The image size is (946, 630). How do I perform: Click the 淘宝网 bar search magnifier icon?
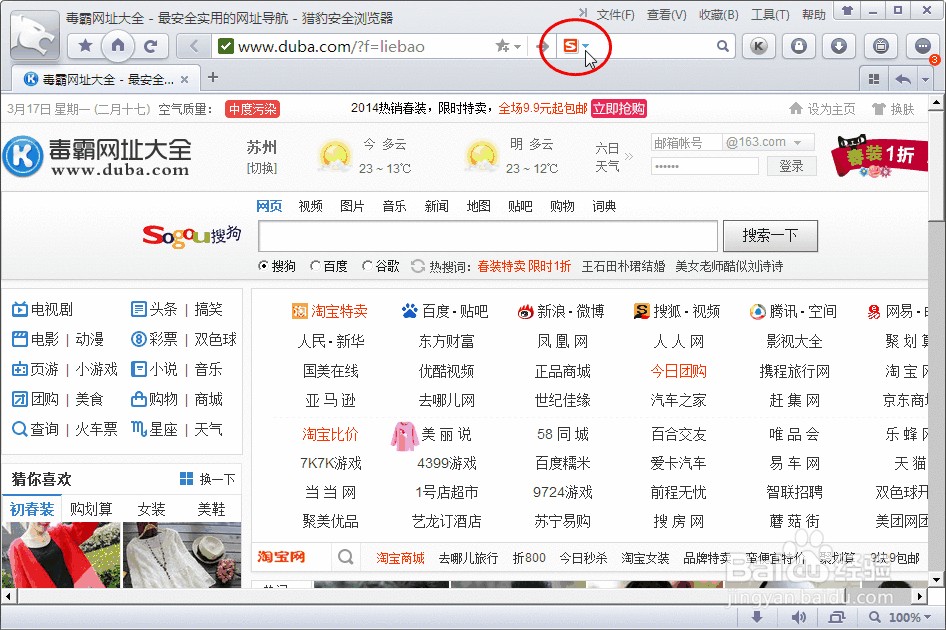tap(346, 557)
